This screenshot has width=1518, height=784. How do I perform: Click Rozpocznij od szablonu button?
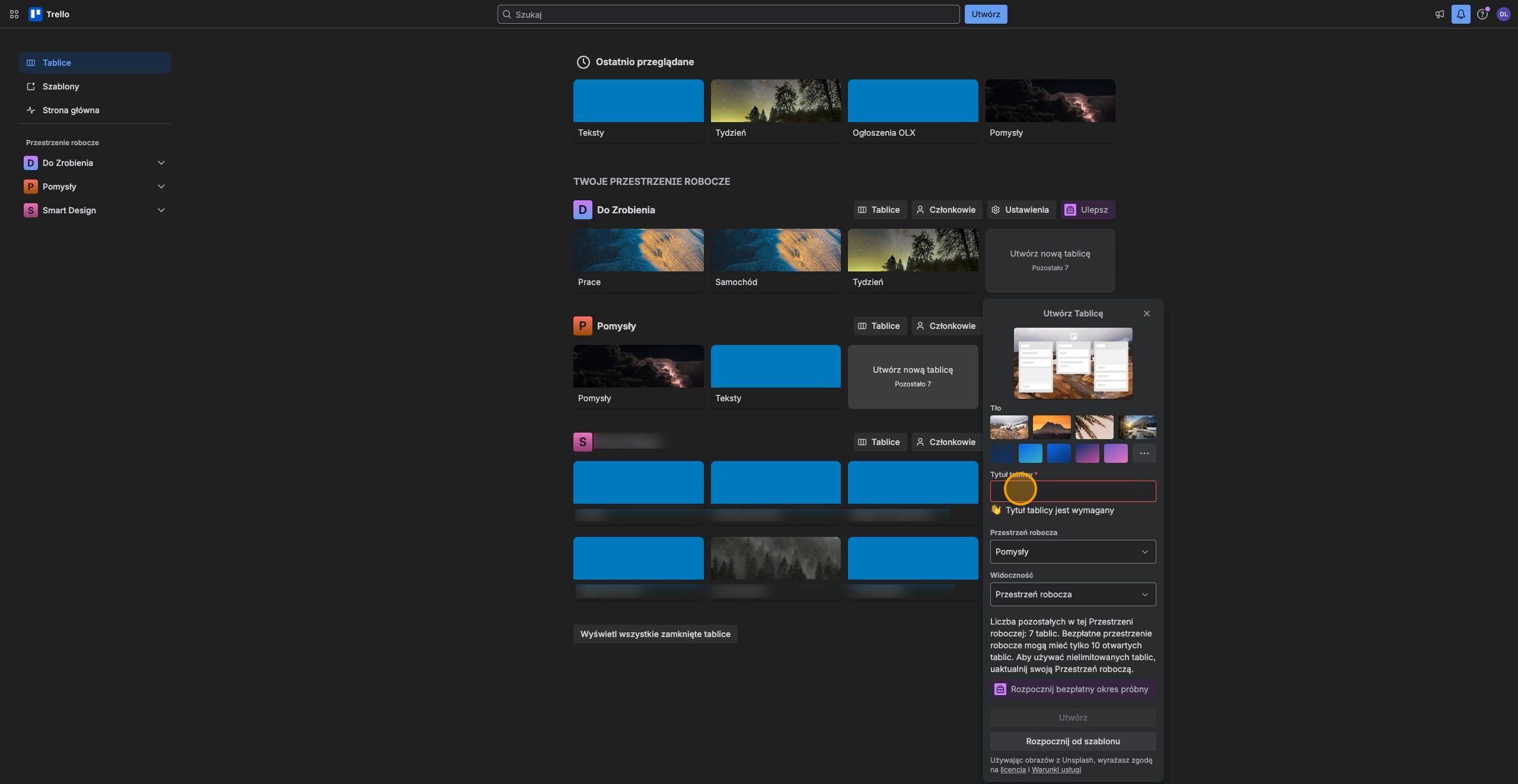tap(1073, 741)
